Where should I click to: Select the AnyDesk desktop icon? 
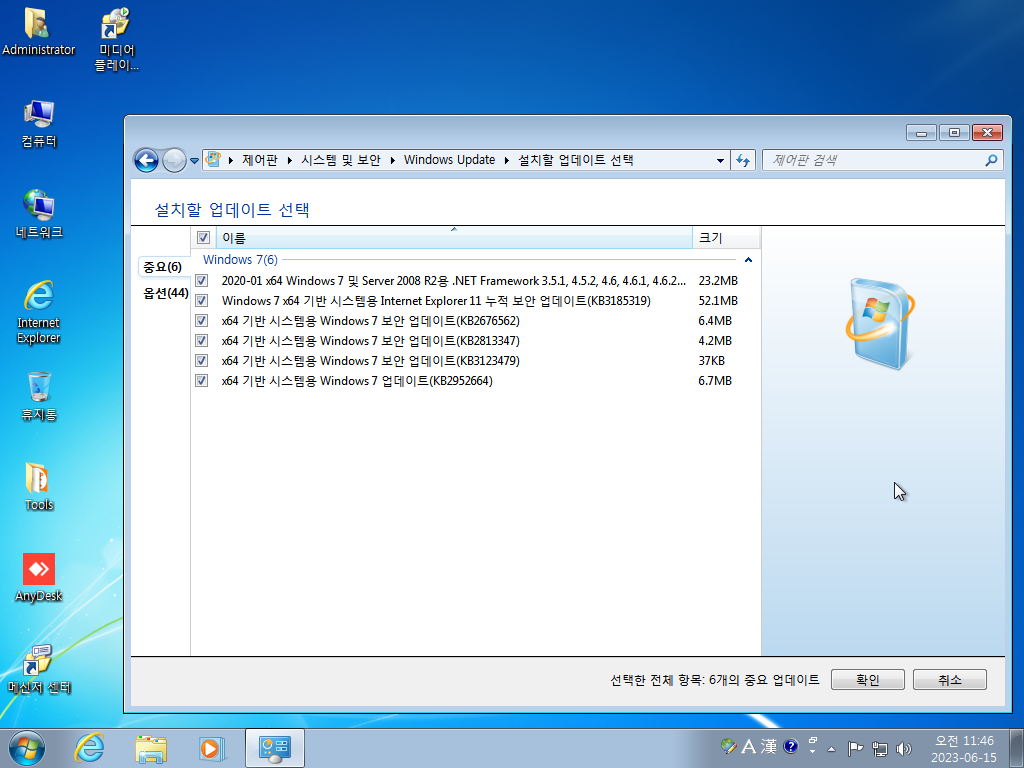tap(39, 577)
